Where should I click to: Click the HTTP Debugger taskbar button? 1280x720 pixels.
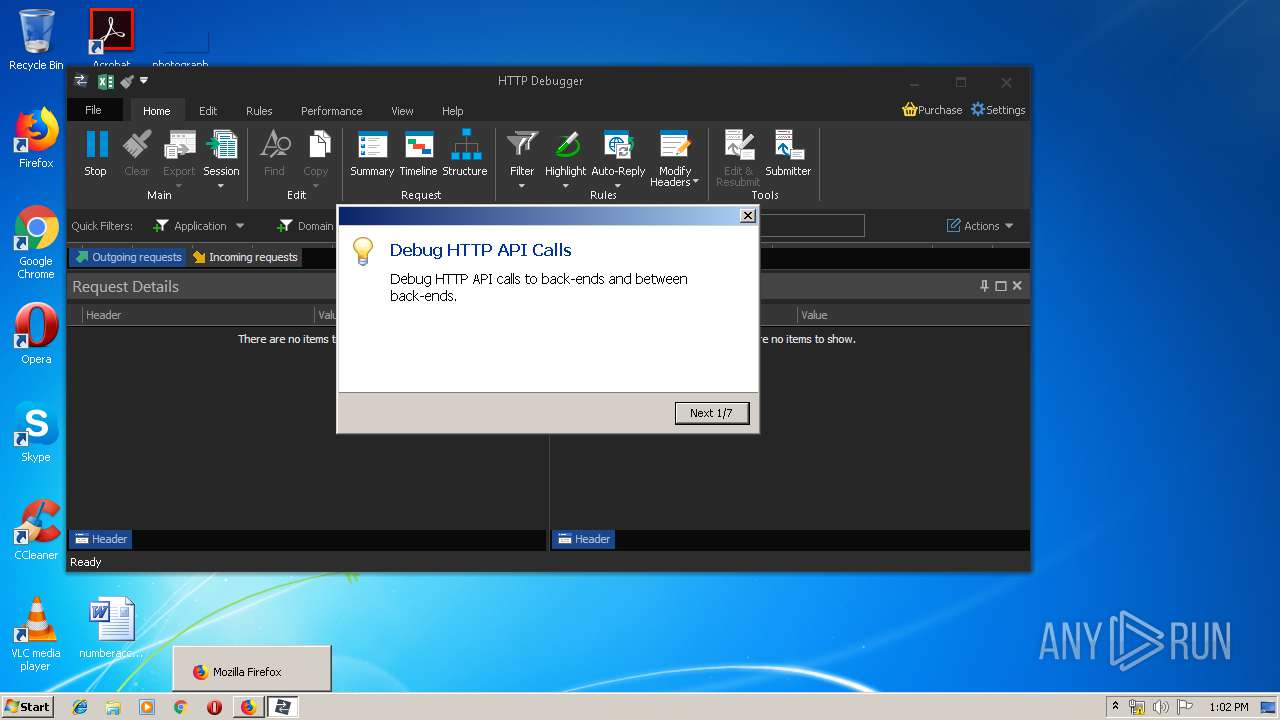coord(282,707)
